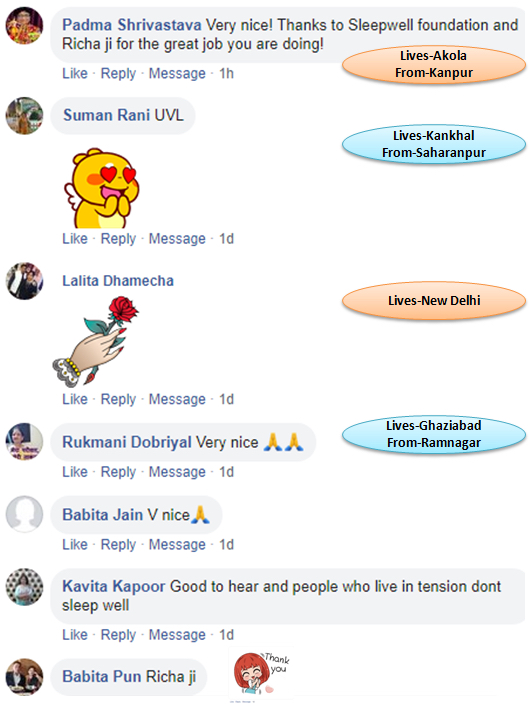Click the rose-in-hand sticker
Image resolution: width=532 pixels, height=704 pixels.
click(x=96, y=341)
